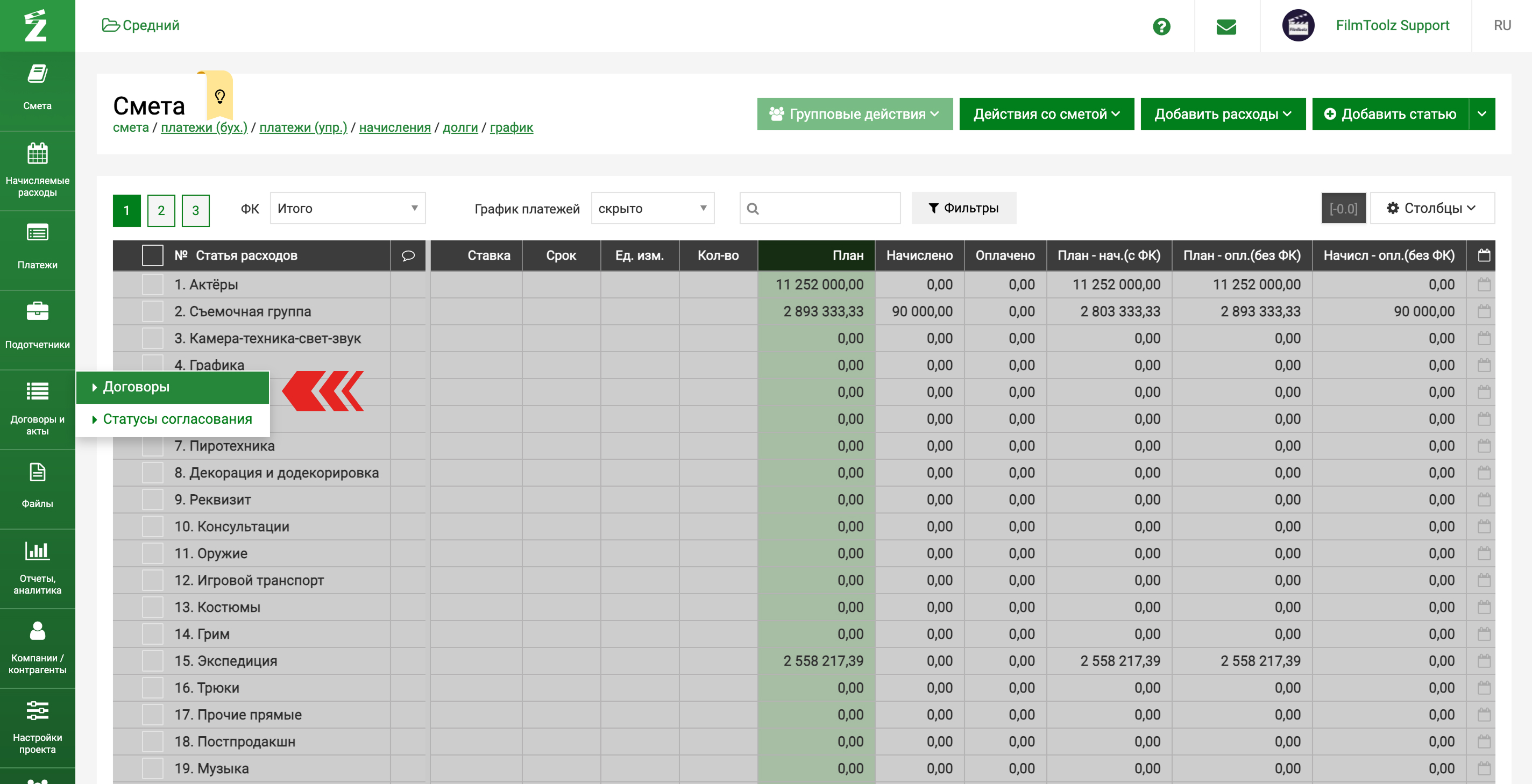
Task: Toggle the select-all header checkbox
Action: coord(152,255)
